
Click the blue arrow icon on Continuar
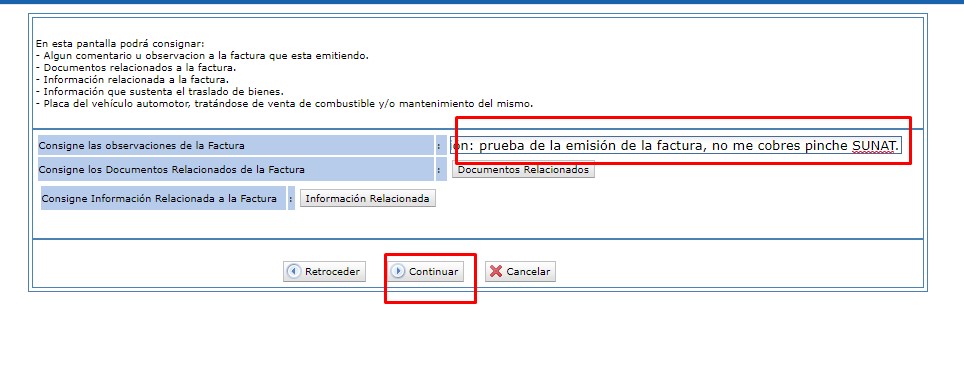pyautogui.click(x=398, y=271)
